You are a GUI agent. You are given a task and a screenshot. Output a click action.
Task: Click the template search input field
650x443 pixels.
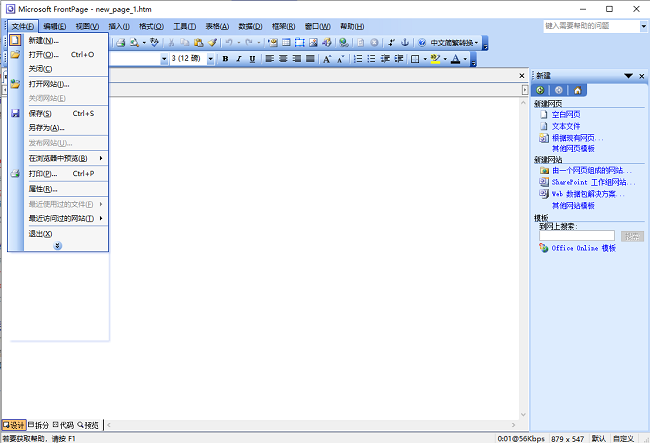[577, 236]
